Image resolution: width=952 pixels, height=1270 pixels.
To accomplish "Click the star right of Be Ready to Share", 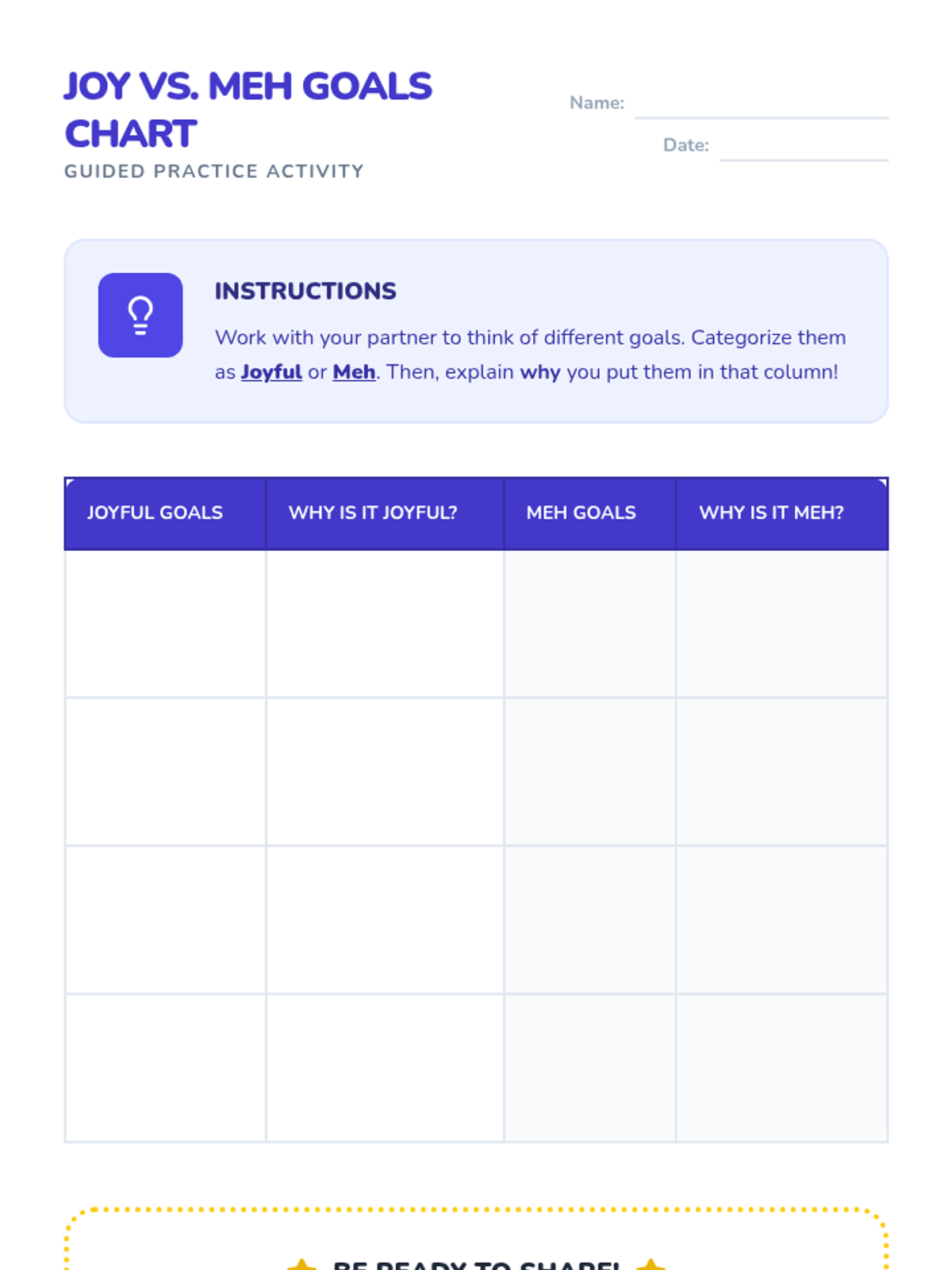I will pos(651,1264).
